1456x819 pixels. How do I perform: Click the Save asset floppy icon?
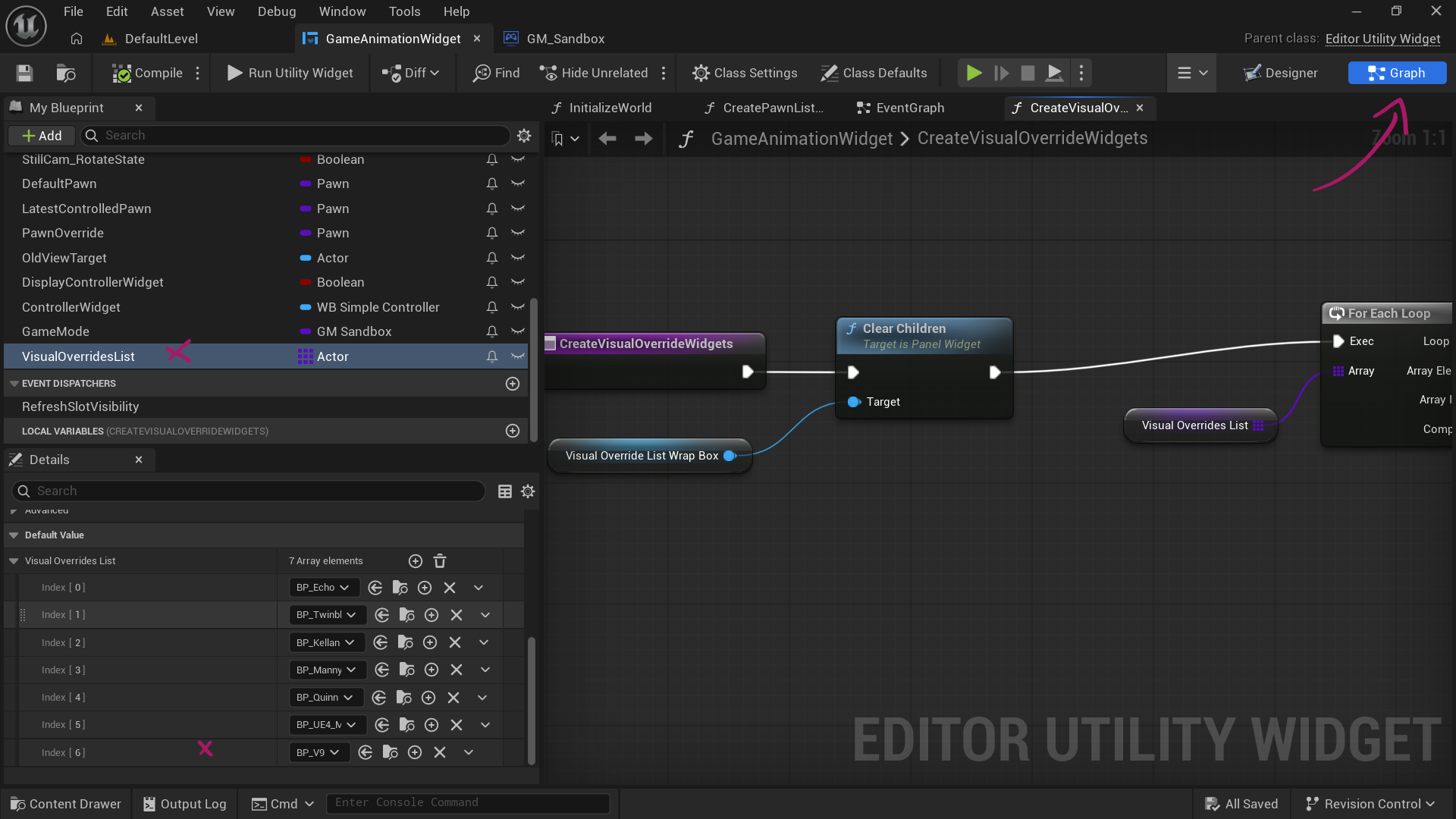[x=24, y=73]
